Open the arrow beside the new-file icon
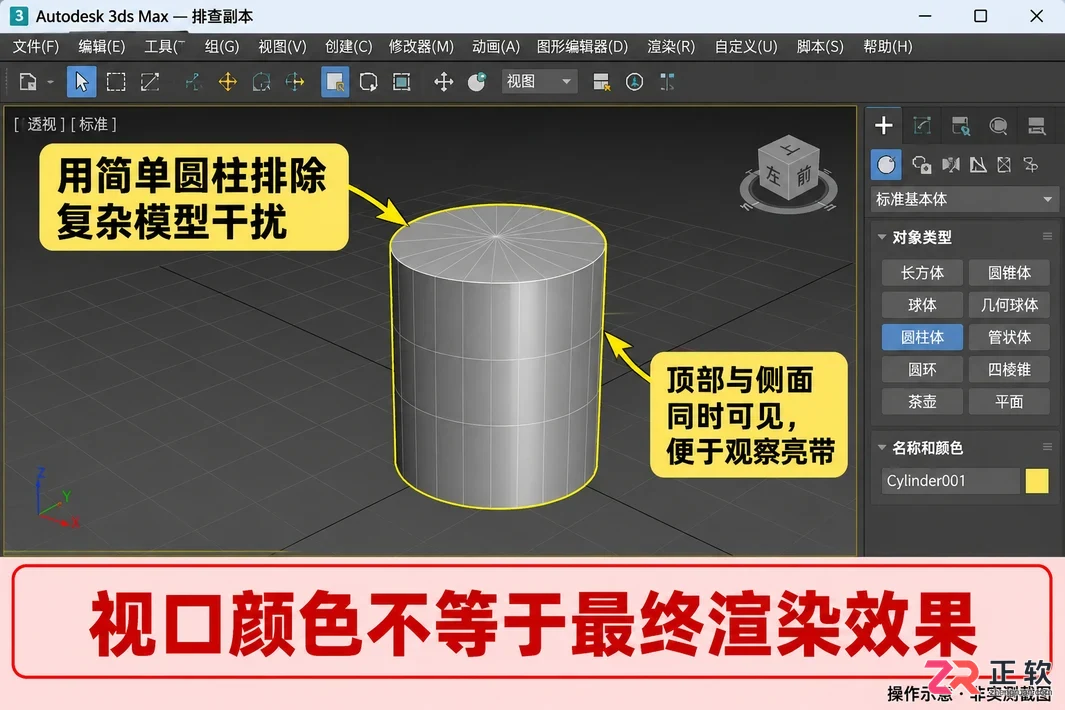The image size is (1065, 710). coord(50,82)
